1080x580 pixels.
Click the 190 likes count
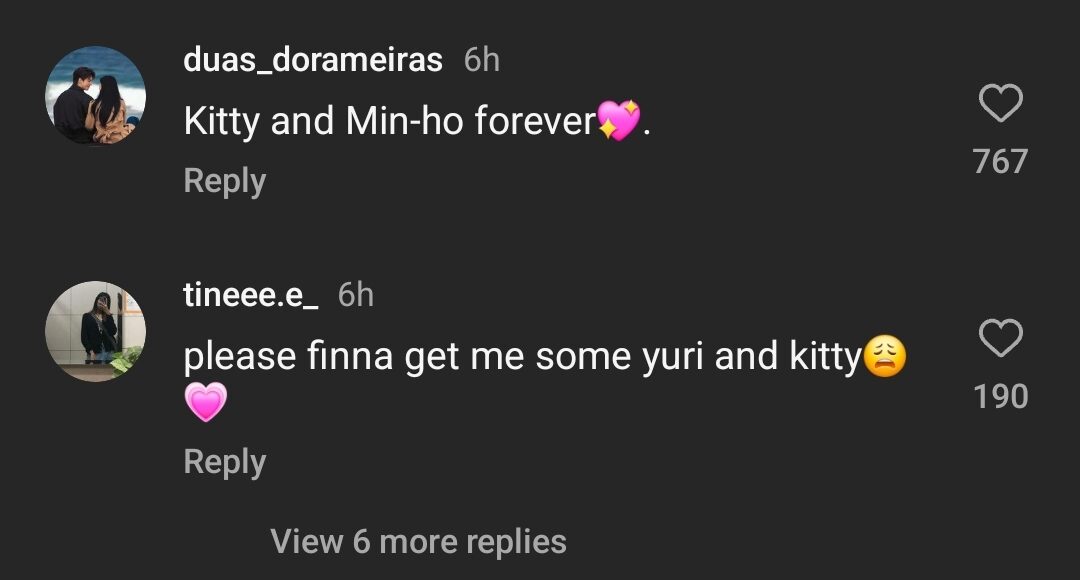coord(1000,397)
